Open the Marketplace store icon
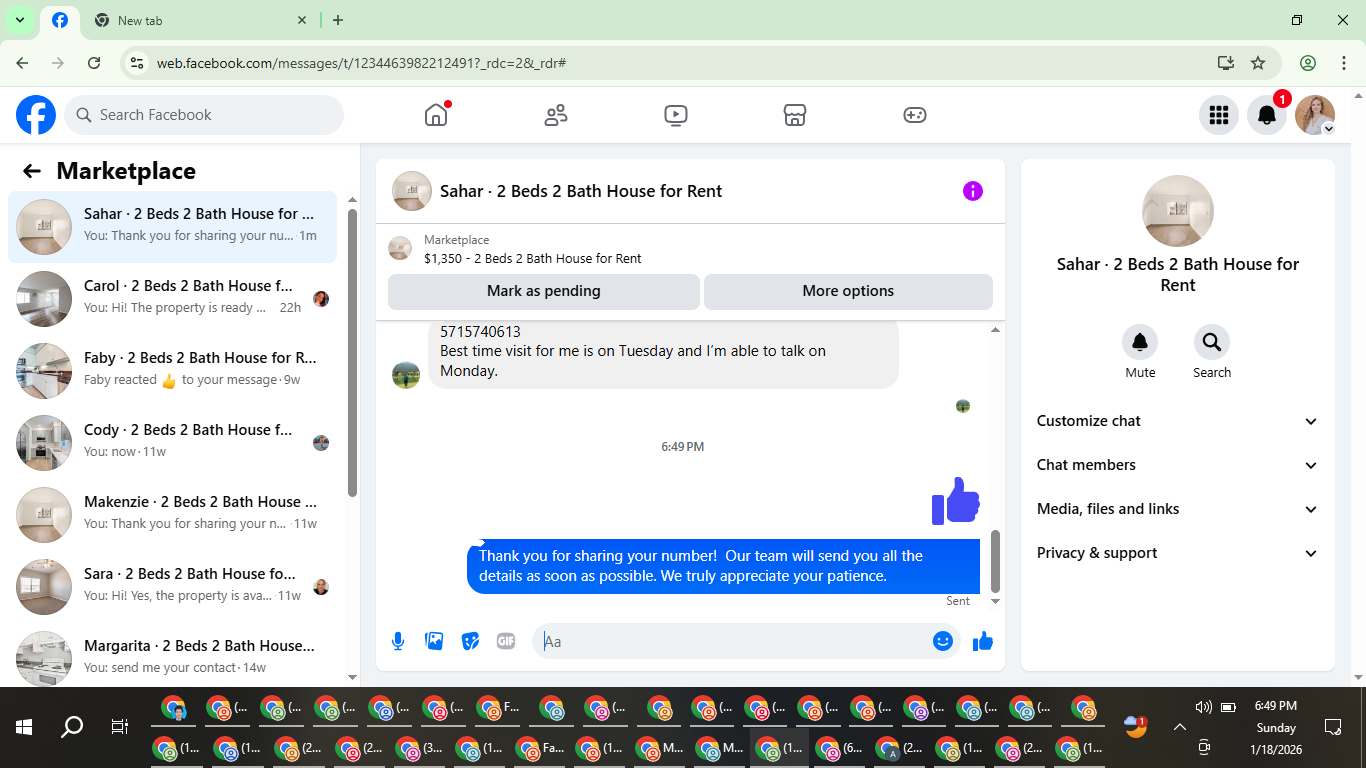1366x768 pixels. click(x=795, y=115)
